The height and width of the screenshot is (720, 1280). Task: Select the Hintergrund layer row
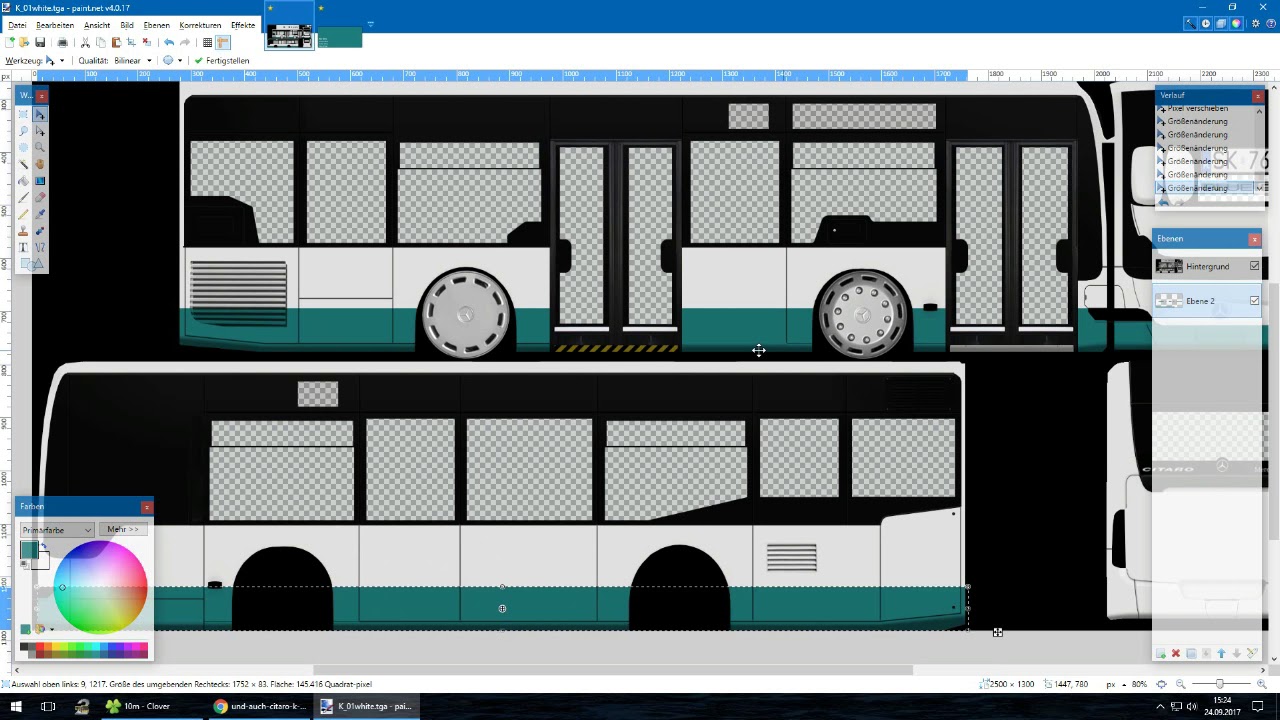pyautogui.click(x=1208, y=266)
